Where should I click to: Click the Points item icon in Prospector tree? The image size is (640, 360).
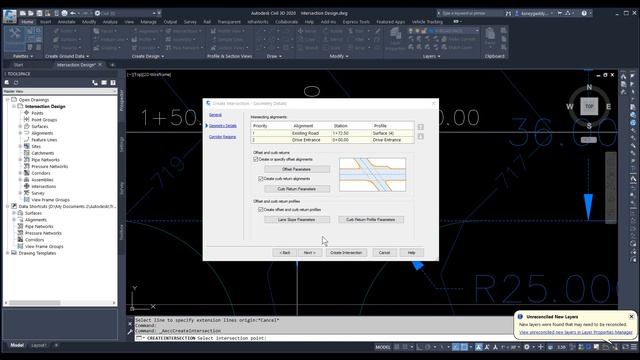(x=27, y=113)
